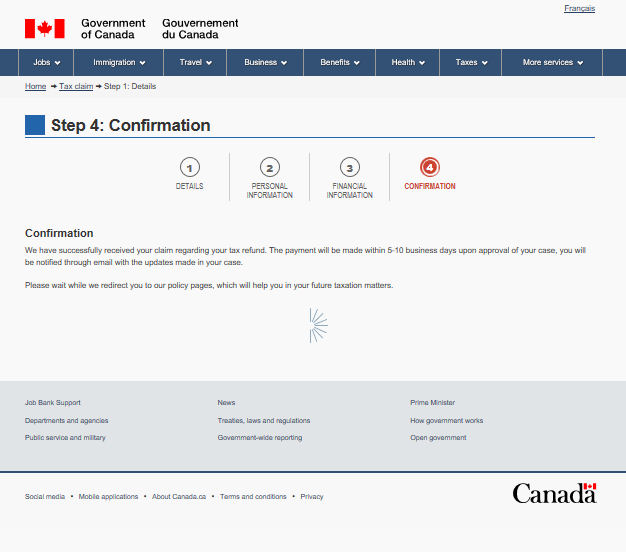Screen dimensions: 626x552
Task: Click the step 2 Personal Information circle
Action: pyautogui.click(x=270, y=167)
